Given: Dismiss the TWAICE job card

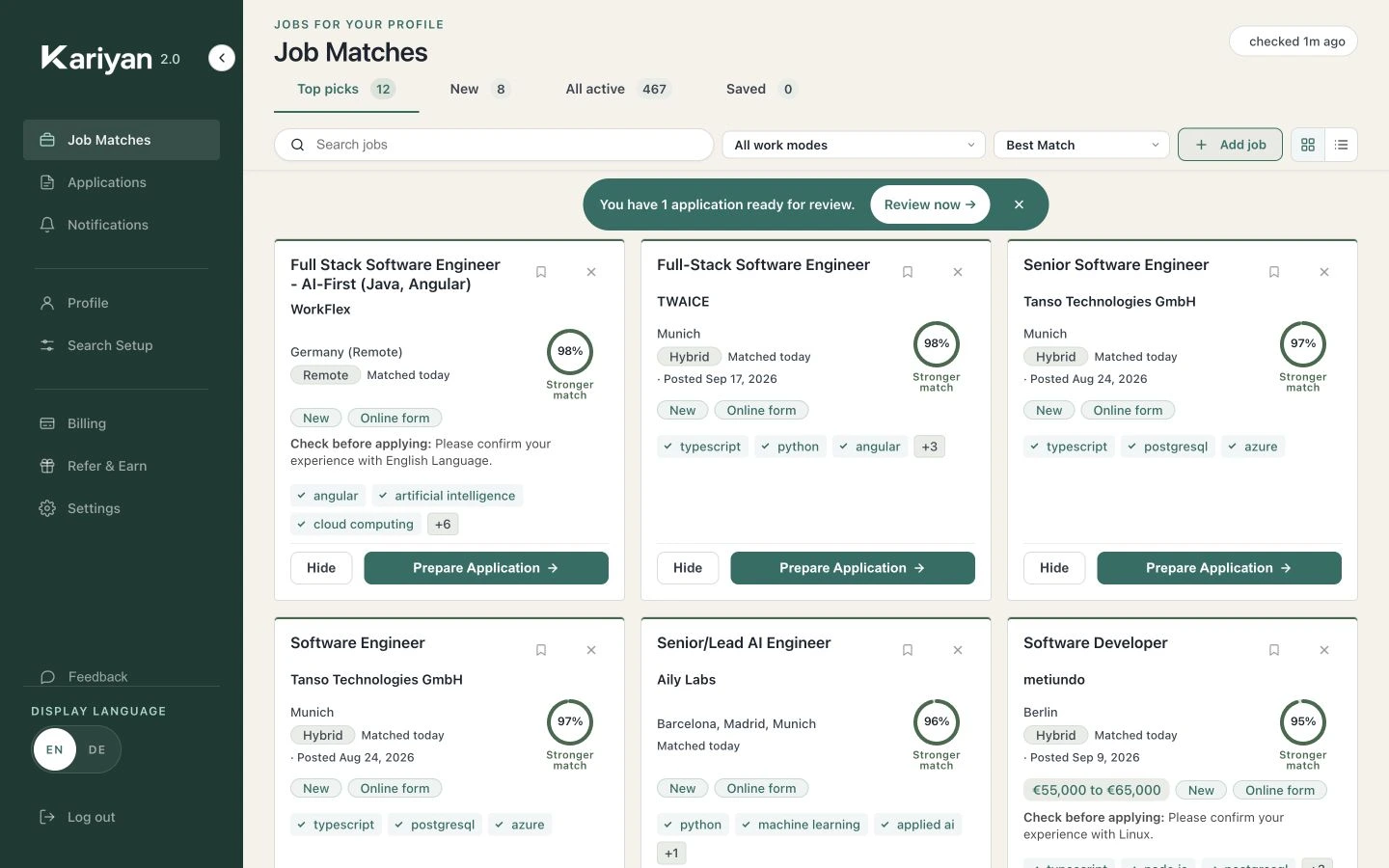Looking at the screenshot, I should (x=958, y=272).
